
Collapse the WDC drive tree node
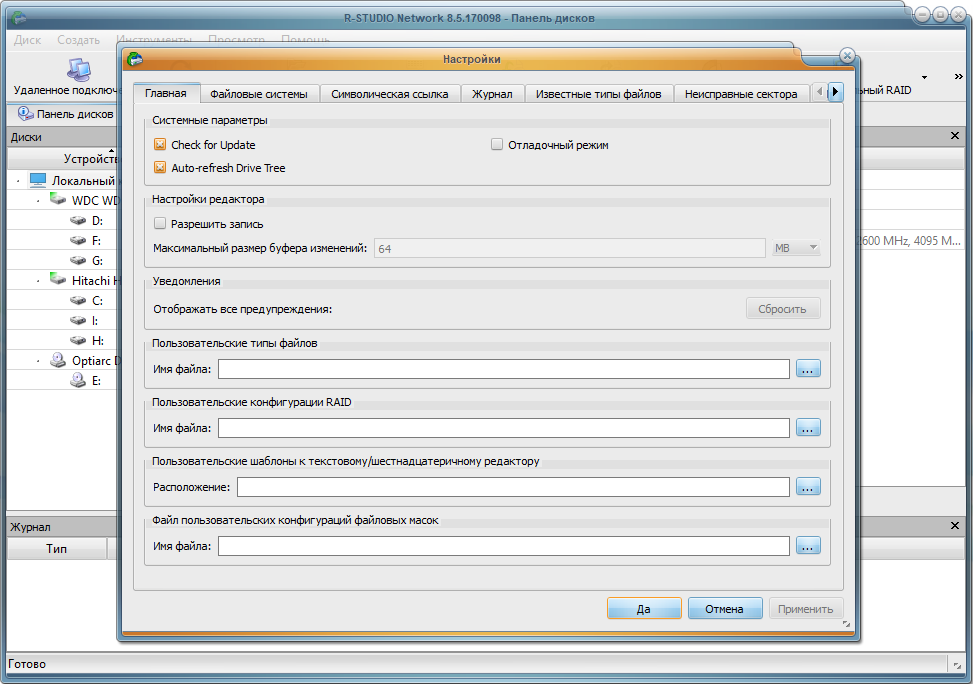[38, 200]
